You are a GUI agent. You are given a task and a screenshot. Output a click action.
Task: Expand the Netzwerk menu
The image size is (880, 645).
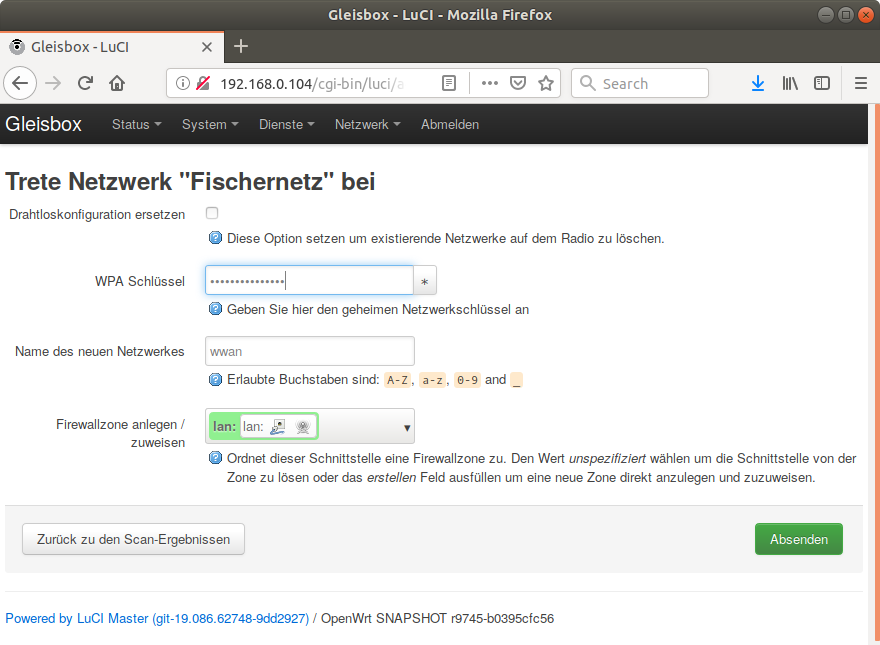point(368,125)
